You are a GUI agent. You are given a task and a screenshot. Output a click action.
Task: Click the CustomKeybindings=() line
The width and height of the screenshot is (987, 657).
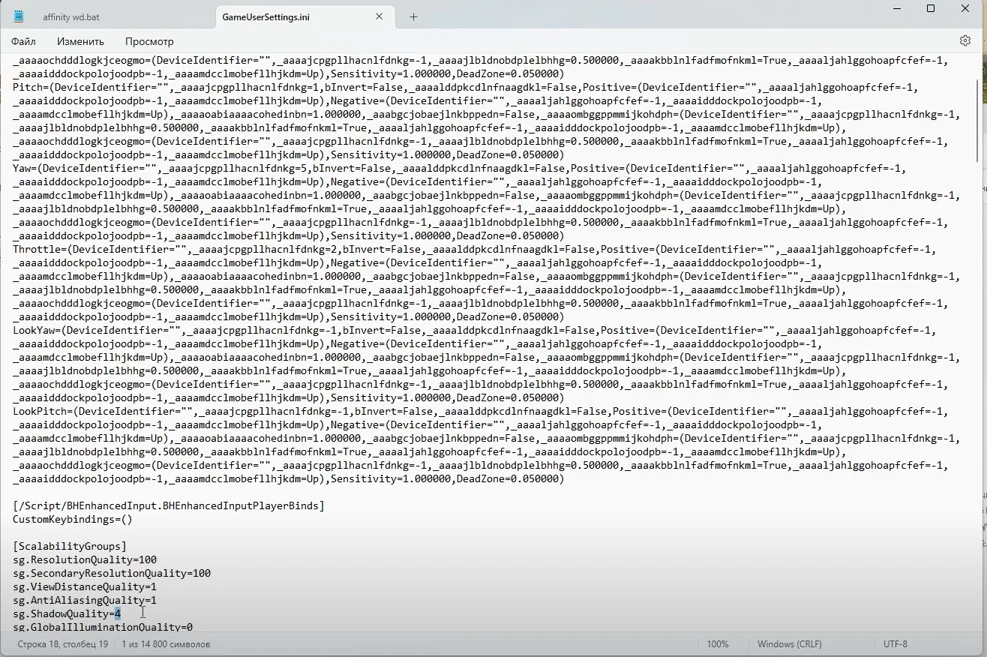click(x=72, y=519)
